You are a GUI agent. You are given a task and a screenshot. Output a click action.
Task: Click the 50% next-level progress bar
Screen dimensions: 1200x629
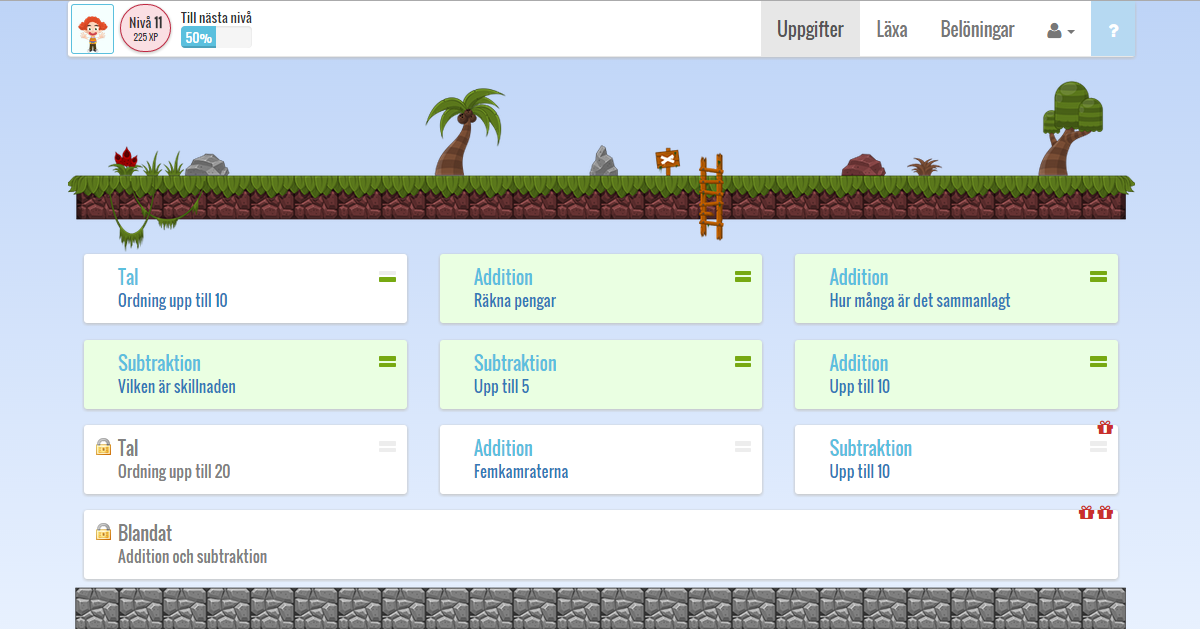[x=216, y=38]
